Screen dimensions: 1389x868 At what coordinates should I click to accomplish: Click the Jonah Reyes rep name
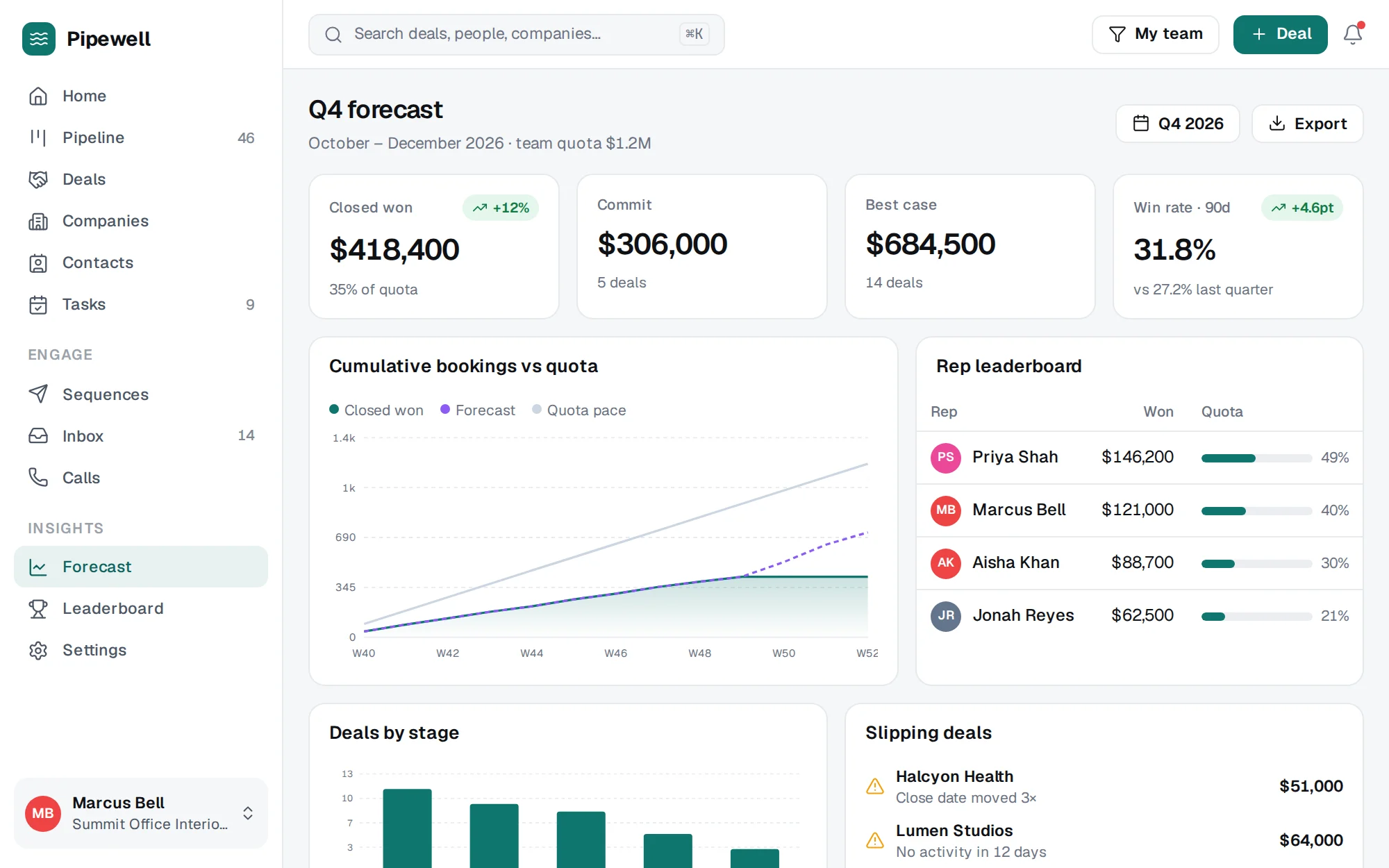click(x=1023, y=615)
